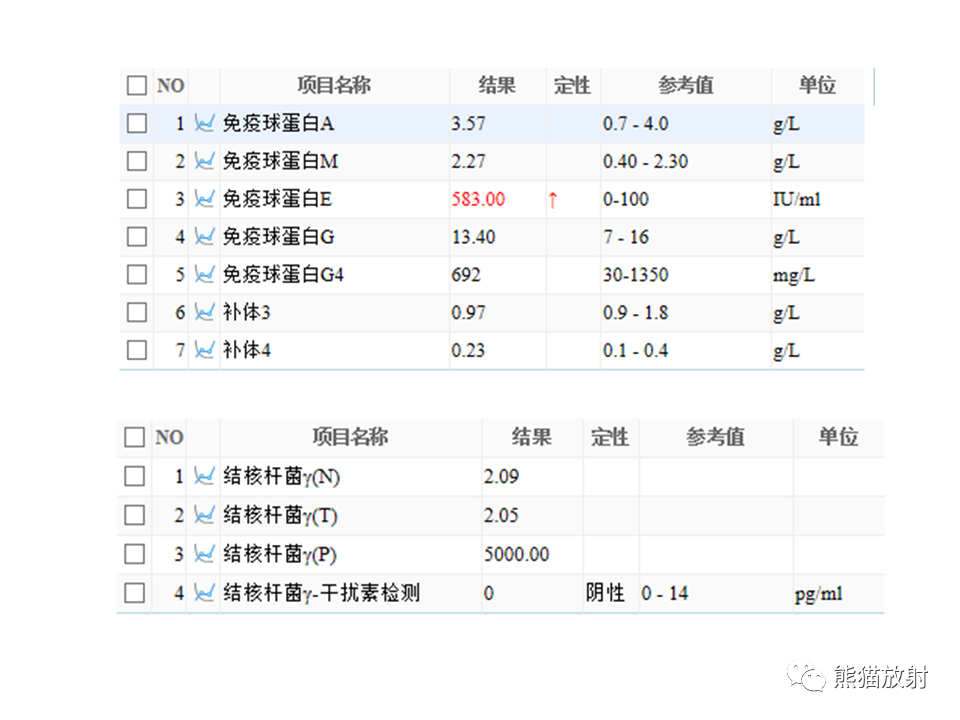This screenshot has height=720, width=960.
Task: Click 结果 header in lower table
Action: 531,437
